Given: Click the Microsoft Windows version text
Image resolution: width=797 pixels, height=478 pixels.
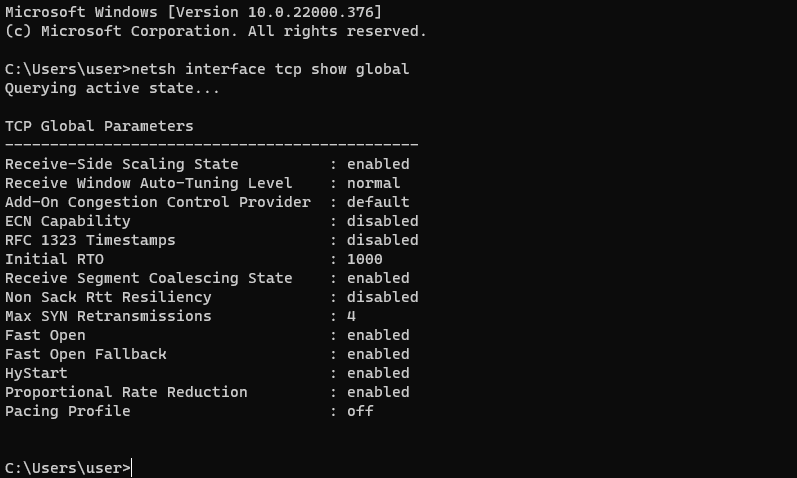Looking at the screenshot, I should (193, 12).
